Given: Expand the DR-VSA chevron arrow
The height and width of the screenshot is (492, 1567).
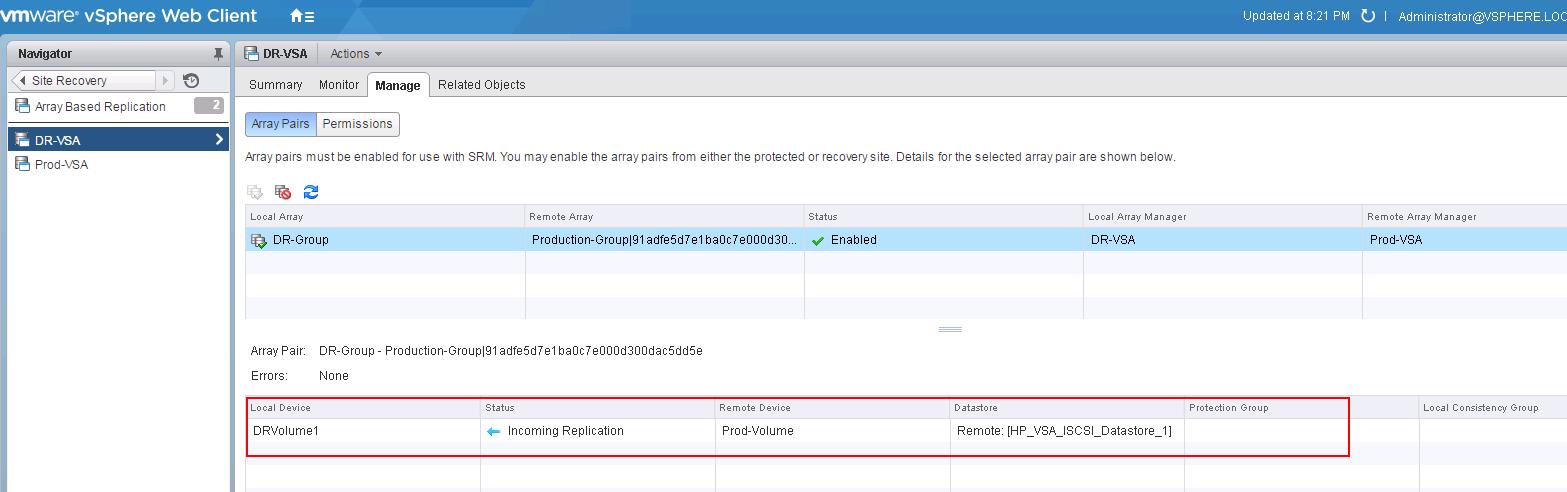Looking at the screenshot, I should pyautogui.click(x=219, y=140).
